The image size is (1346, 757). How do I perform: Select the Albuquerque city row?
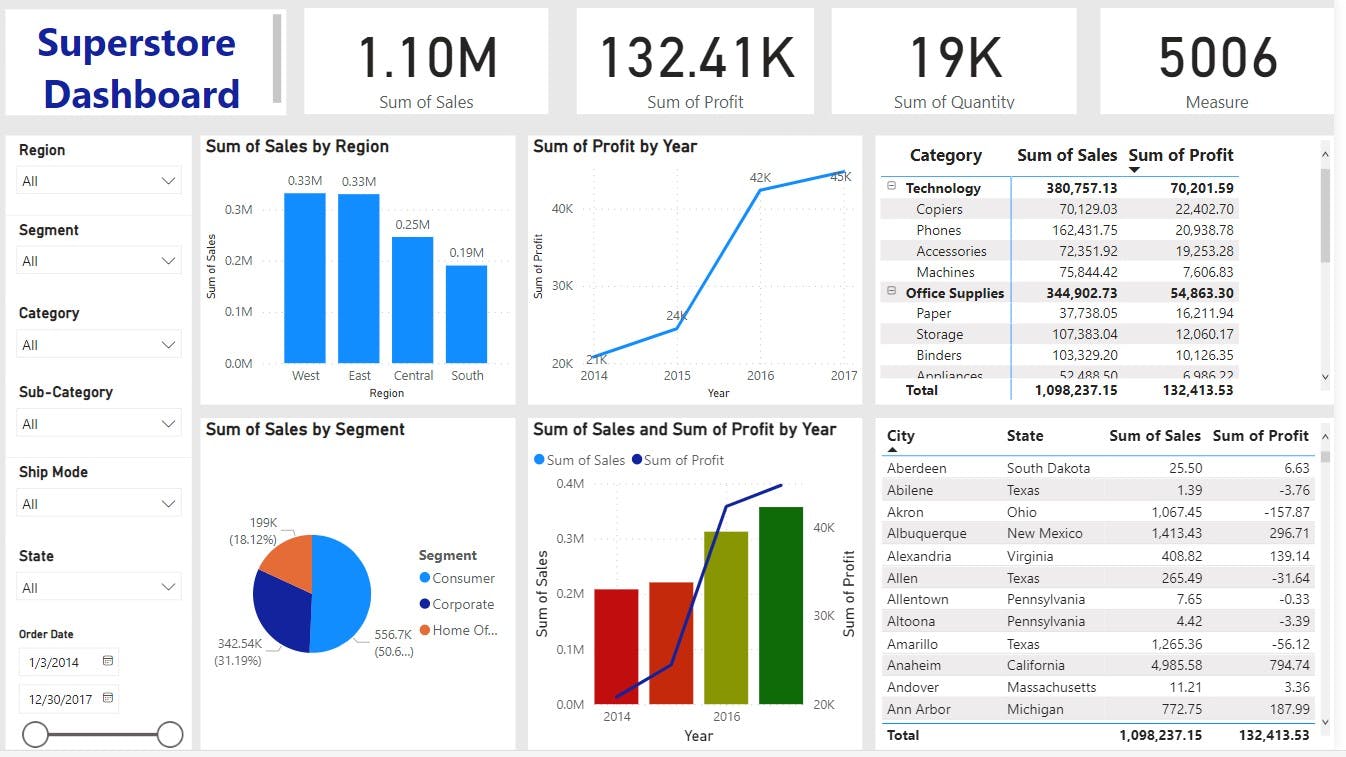pos(1098,533)
